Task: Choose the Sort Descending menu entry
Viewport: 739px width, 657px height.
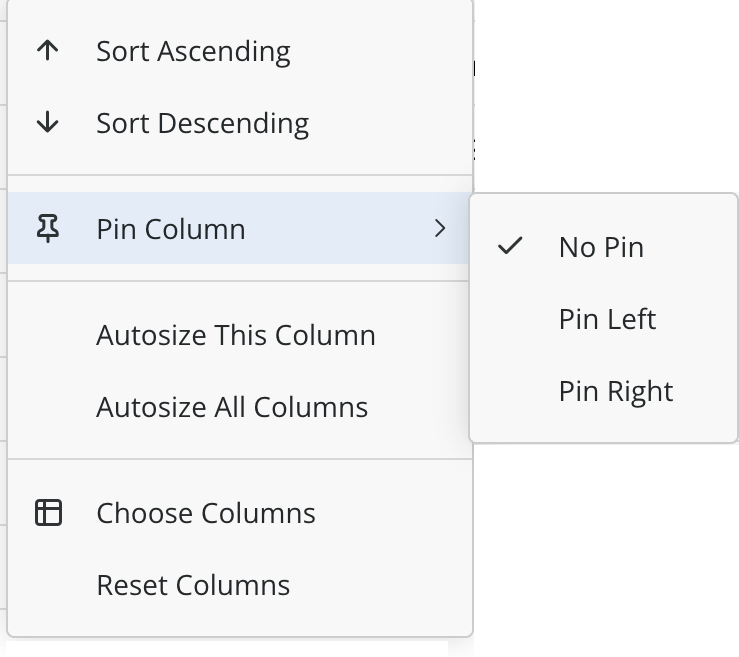Action: point(202,123)
